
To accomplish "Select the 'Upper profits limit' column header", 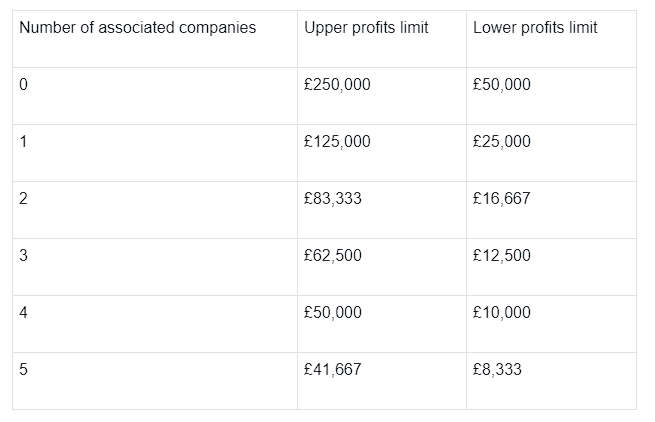I will pos(366,28).
